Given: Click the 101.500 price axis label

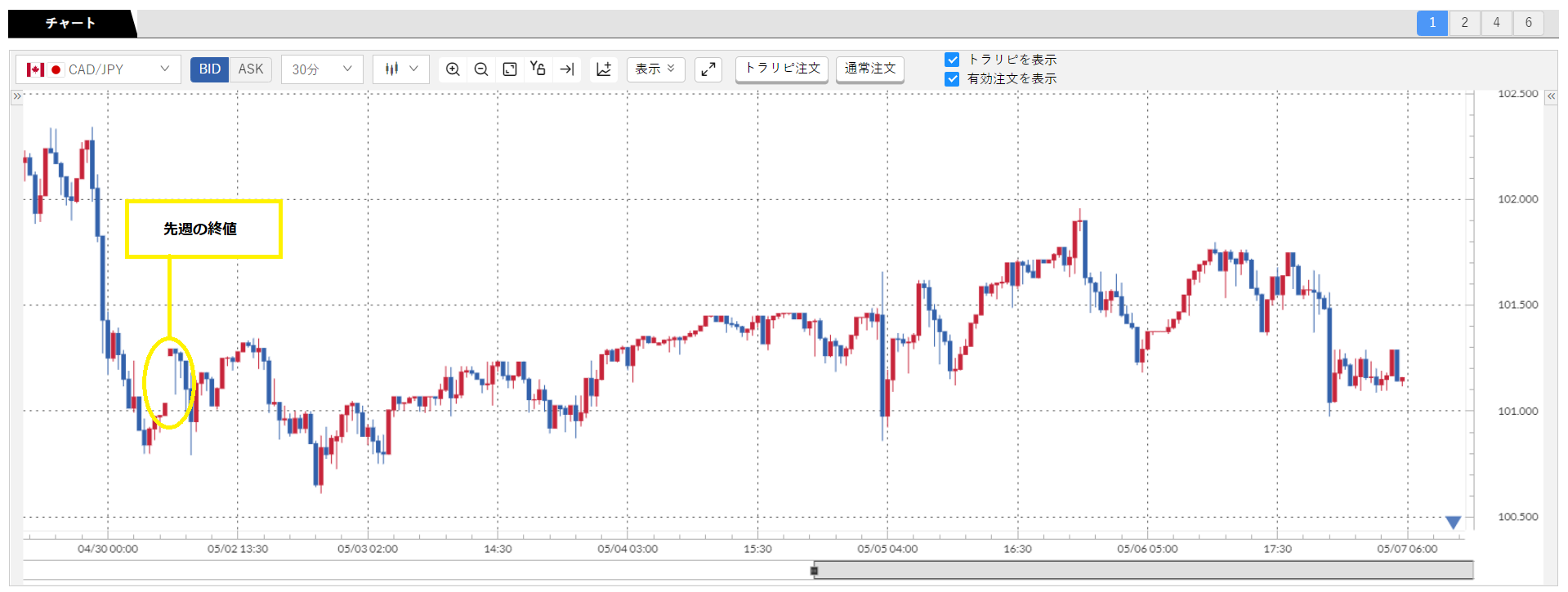Looking at the screenshot, I should [1517, 305].
